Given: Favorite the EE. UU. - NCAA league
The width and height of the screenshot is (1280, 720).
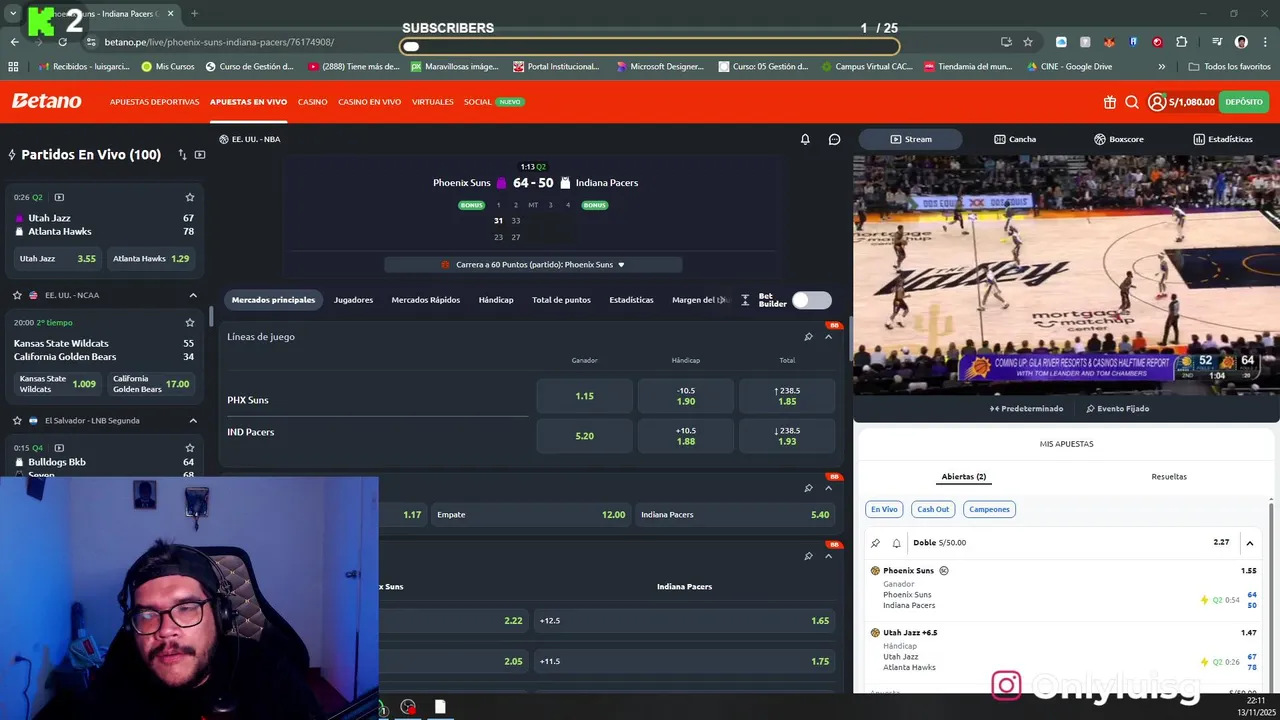Looking at the screenshot, I should (17, 295).
